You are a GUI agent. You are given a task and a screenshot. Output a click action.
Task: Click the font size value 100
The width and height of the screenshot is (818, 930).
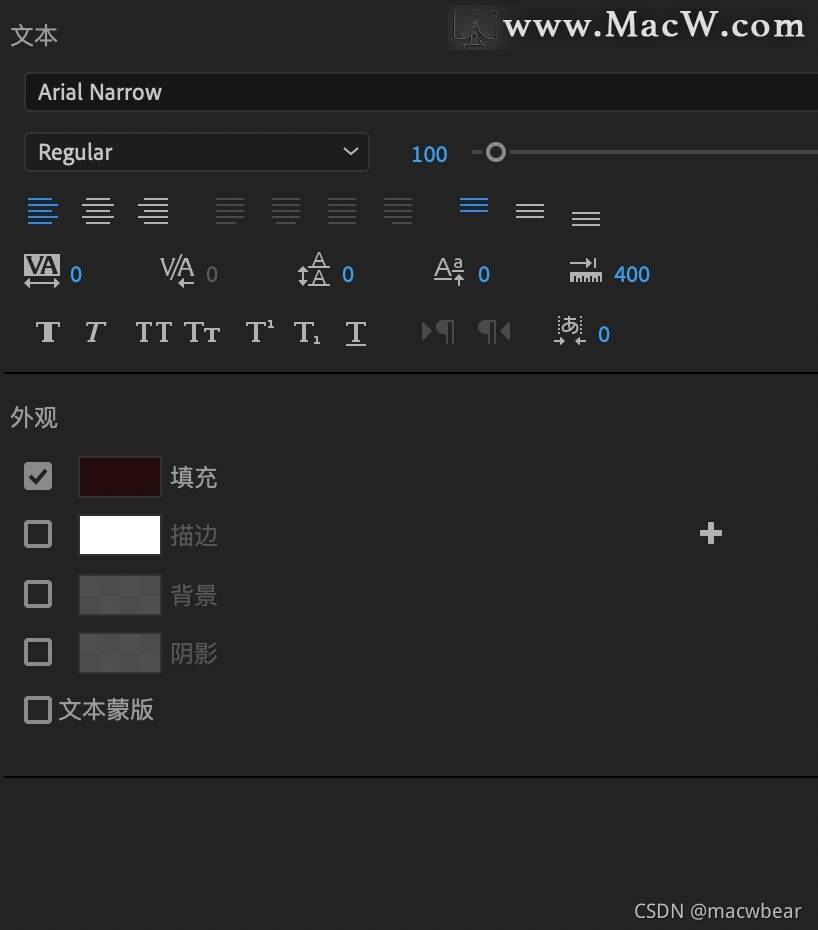click(x=429, y=154)
